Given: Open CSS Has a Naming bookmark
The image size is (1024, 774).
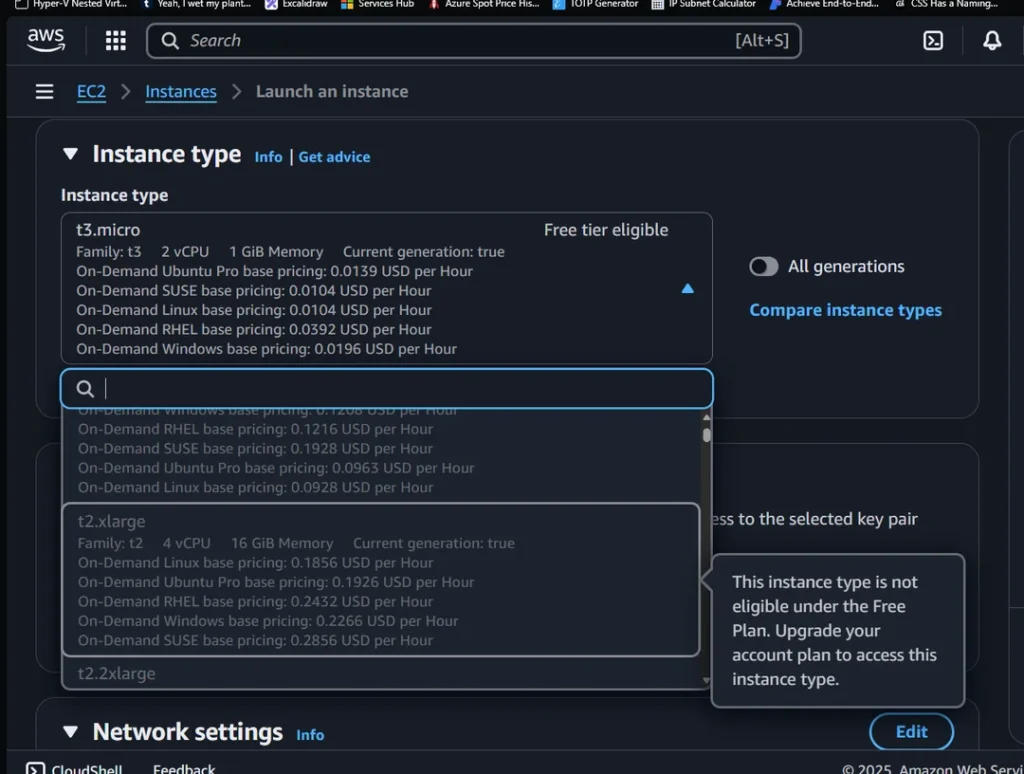Looking at the screenshot, I should pyautogui.click(x=946, y=4).
